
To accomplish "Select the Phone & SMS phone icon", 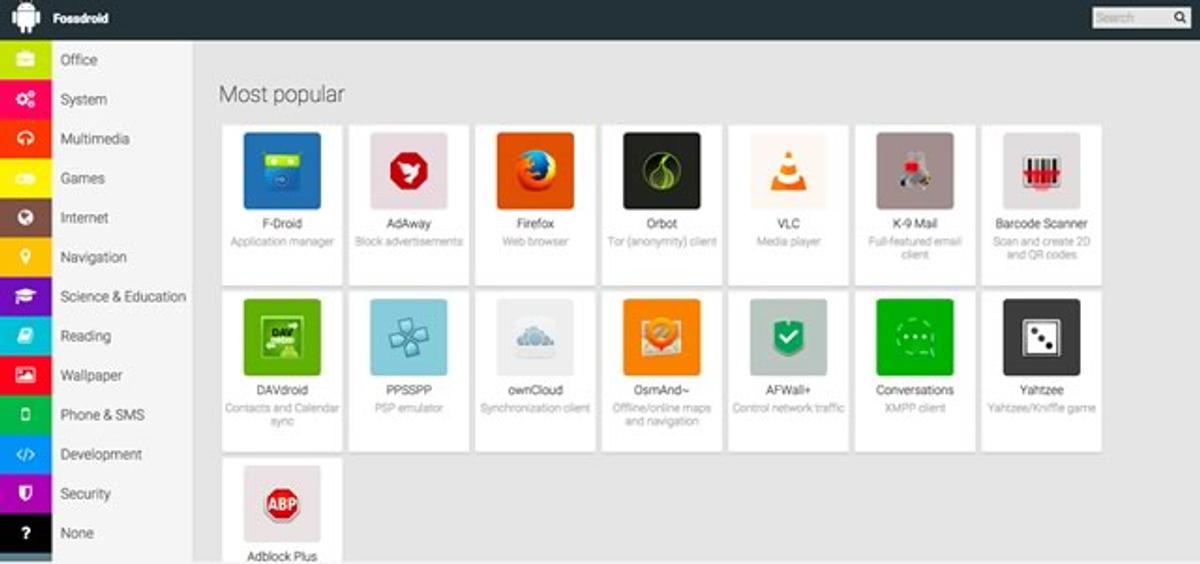I will point(26,414).
